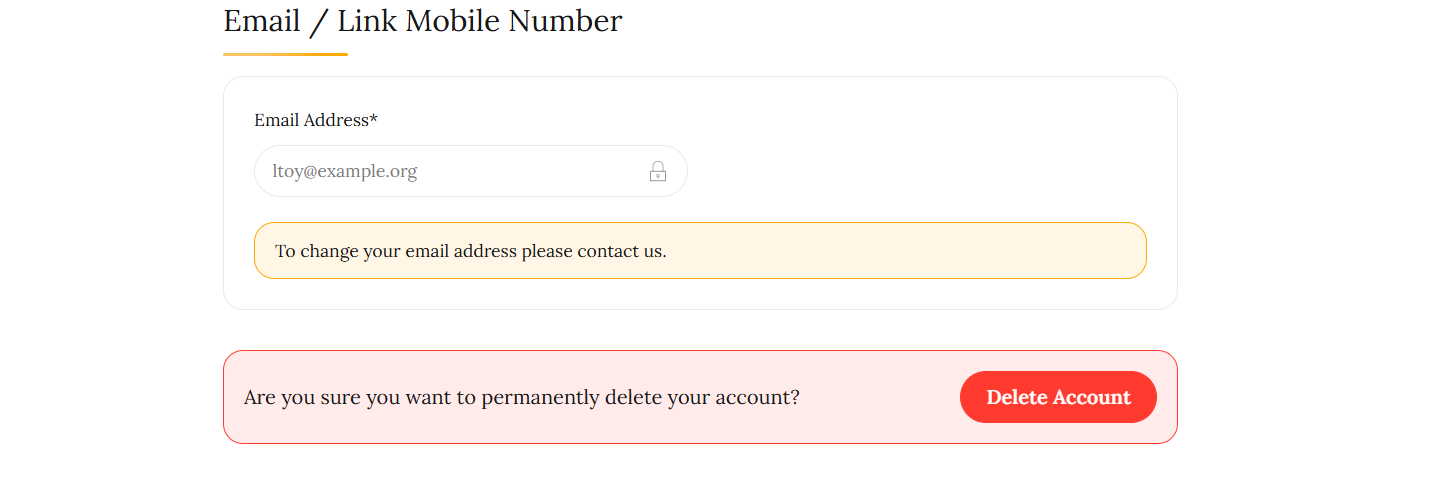Click the word 'Account' on delete button
The width and height of the screenshot is (1432, 504).
coord(1092,397)
